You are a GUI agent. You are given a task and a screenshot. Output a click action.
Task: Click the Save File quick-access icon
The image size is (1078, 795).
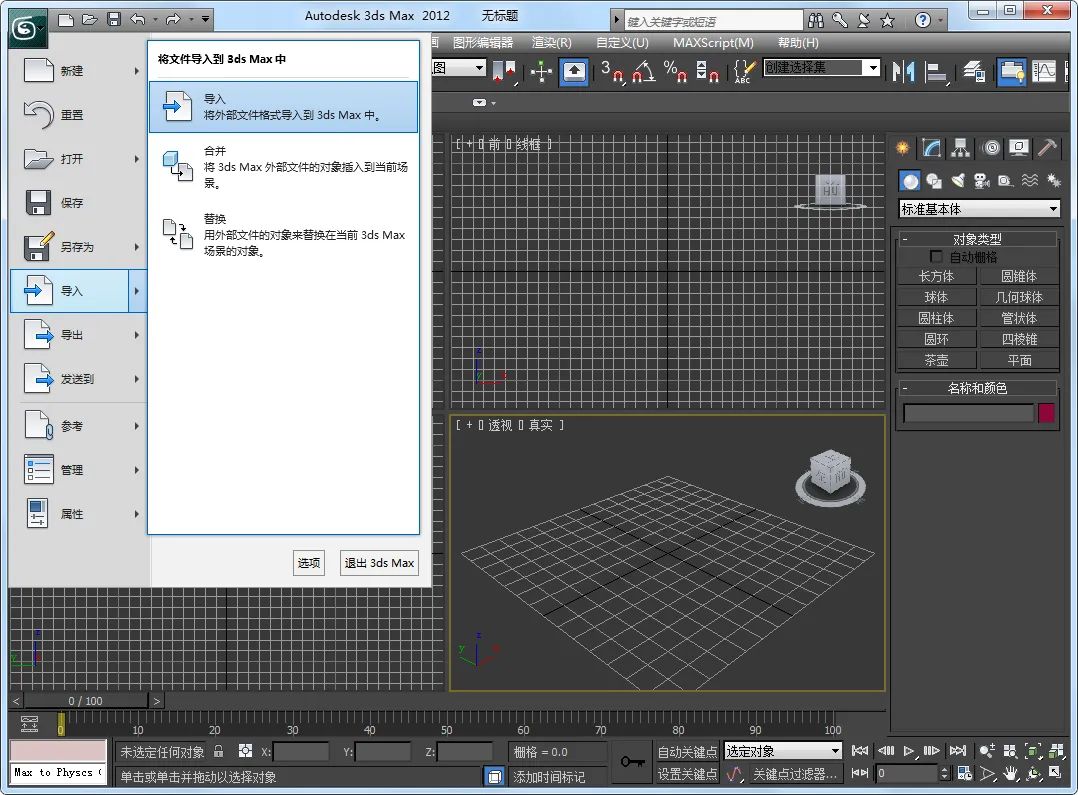coord(114,19)
